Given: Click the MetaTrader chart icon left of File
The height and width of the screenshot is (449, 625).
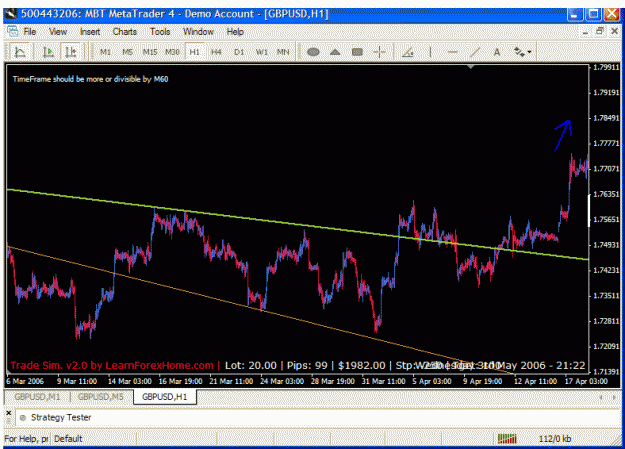Looking at the screenshot, I should pos(12,32).
